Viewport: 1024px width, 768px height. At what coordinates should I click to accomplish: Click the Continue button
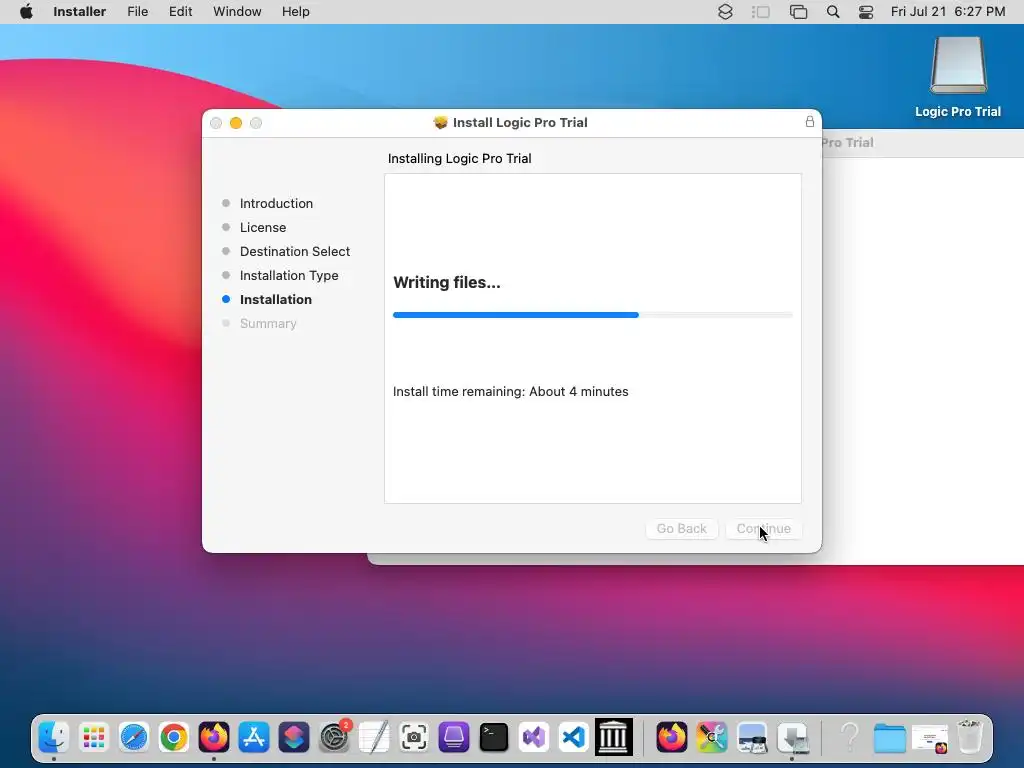[763, 528]
